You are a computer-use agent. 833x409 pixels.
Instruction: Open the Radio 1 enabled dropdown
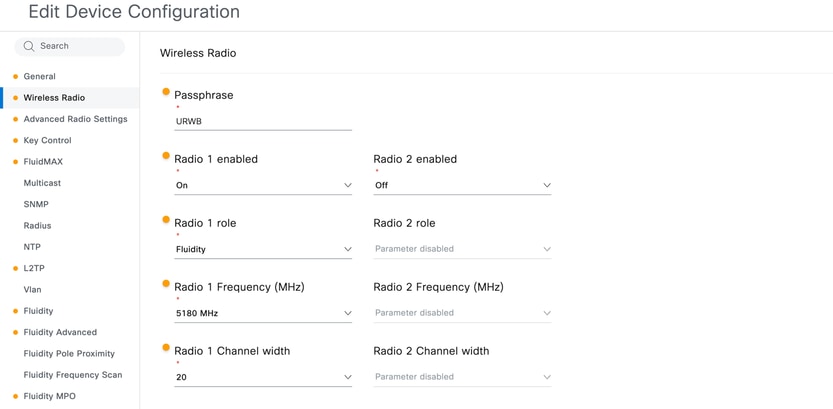[x=263, y=185]
